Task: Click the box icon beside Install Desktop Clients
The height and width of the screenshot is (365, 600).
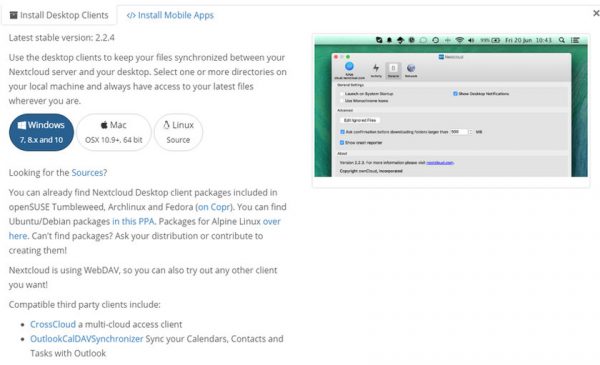Action: pos(14,15)
